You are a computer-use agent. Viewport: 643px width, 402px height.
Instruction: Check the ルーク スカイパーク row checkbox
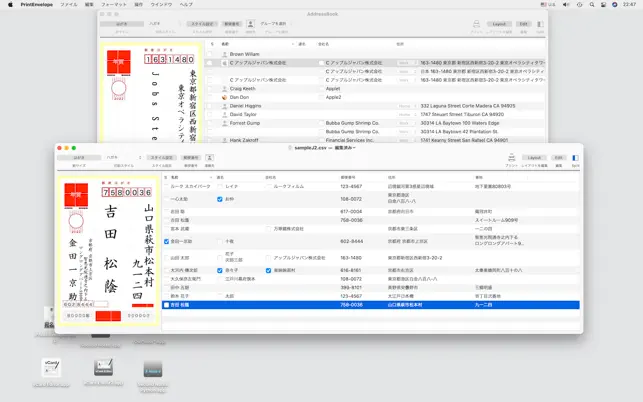[x=166, y=186]
